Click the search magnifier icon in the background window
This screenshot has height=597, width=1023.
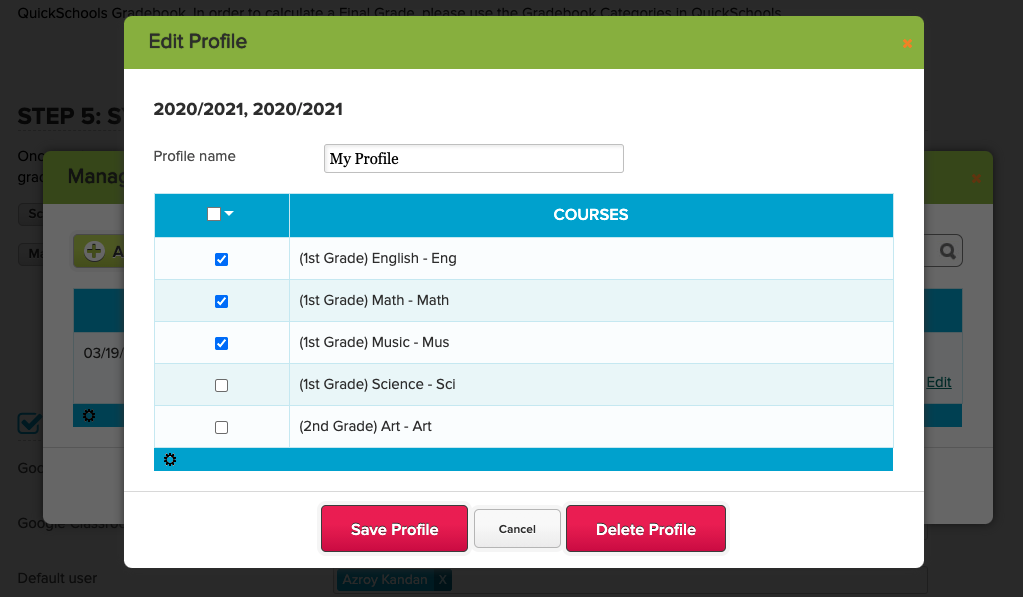pyautogui.click(x=947, y=251)
